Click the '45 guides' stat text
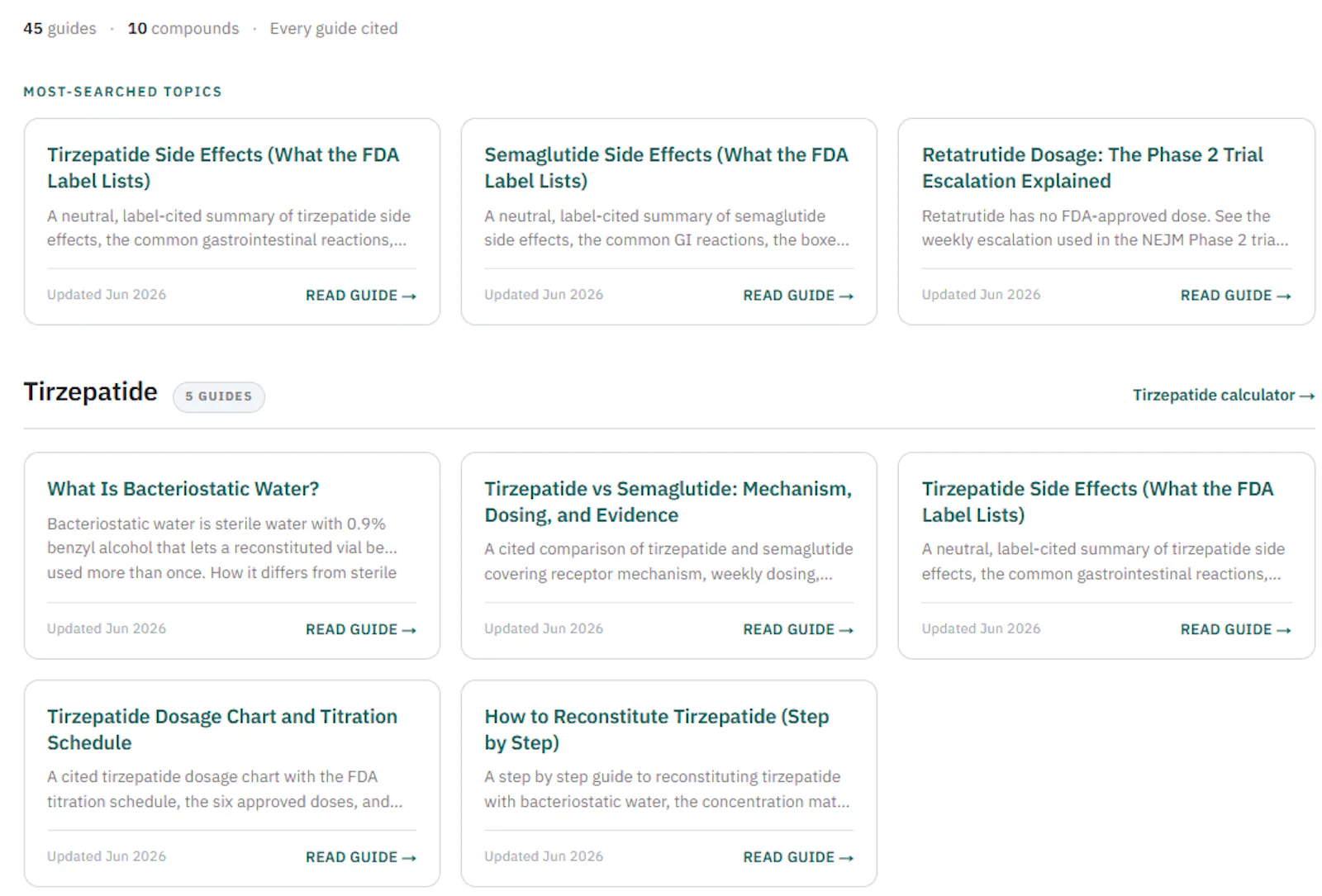Screen dimensions: 1322x896 (x=59, y=28)
